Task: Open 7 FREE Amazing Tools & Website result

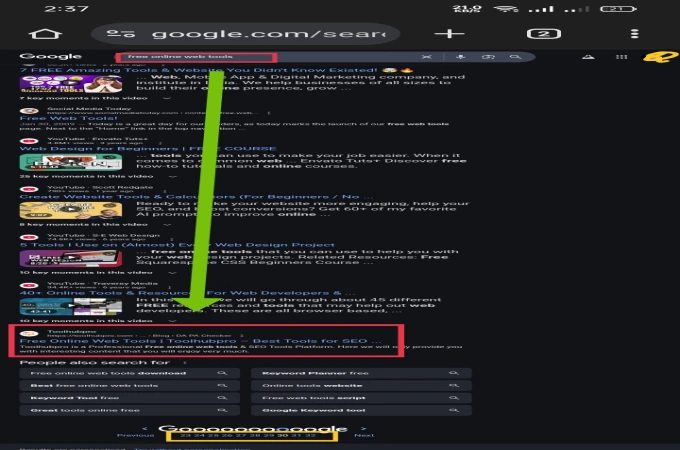Action: coord(199,70)
